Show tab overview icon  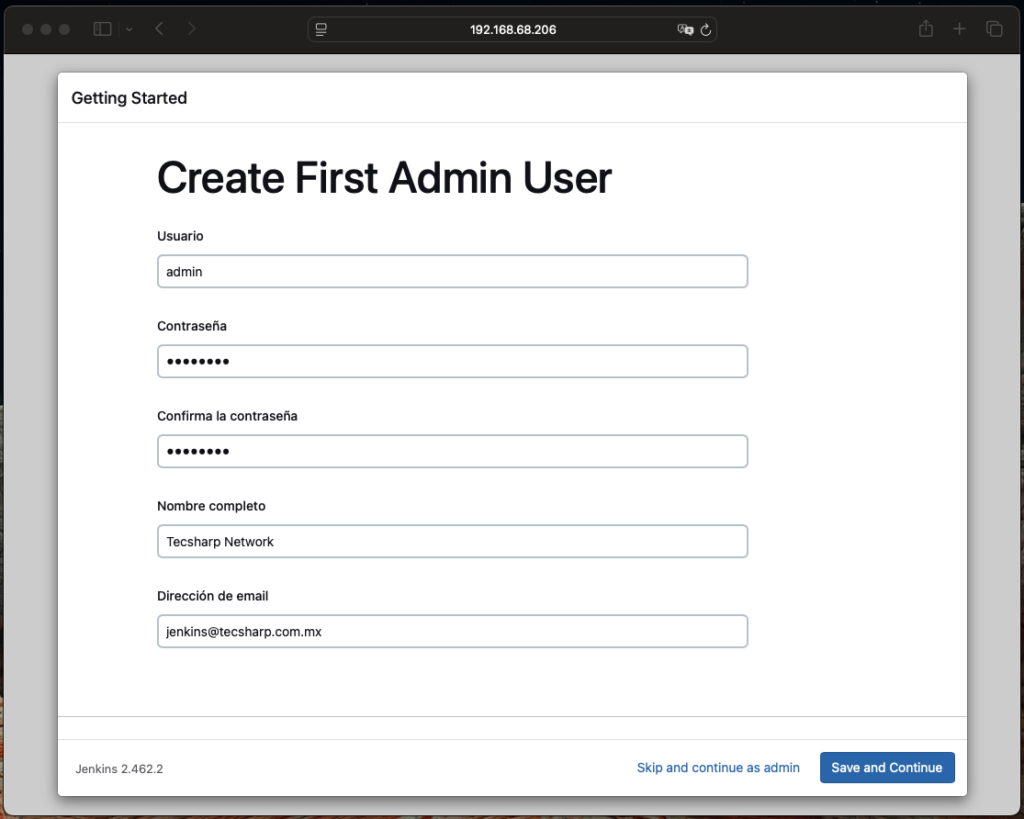994,29
